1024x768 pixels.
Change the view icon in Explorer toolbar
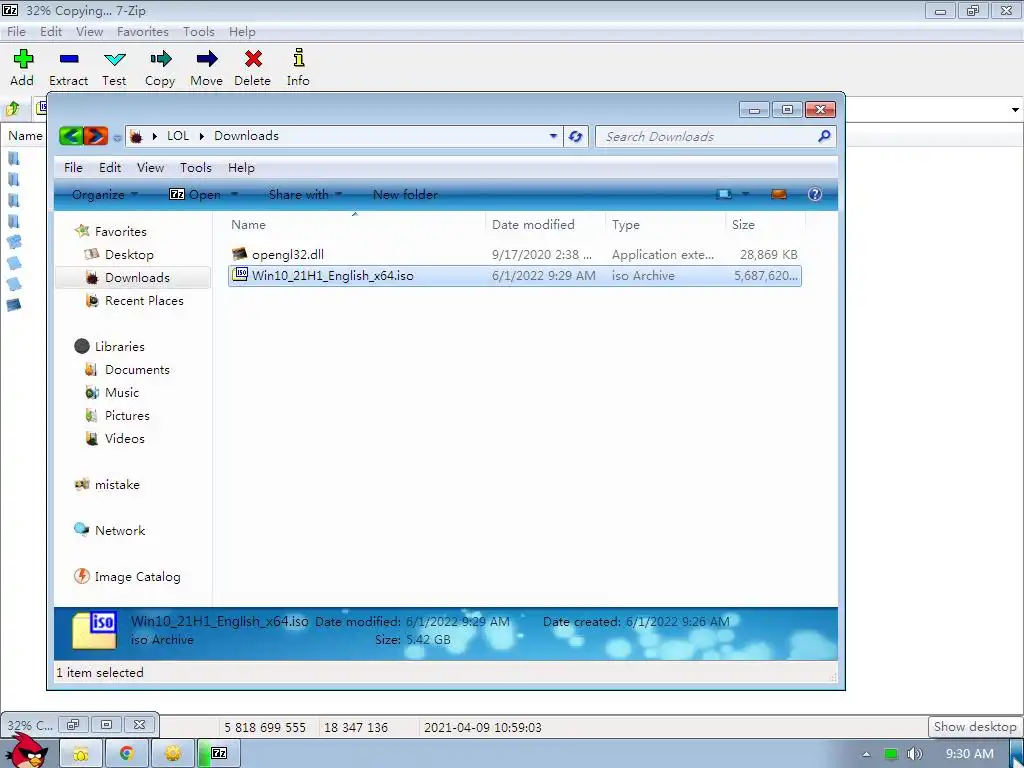tap(724, 195)
